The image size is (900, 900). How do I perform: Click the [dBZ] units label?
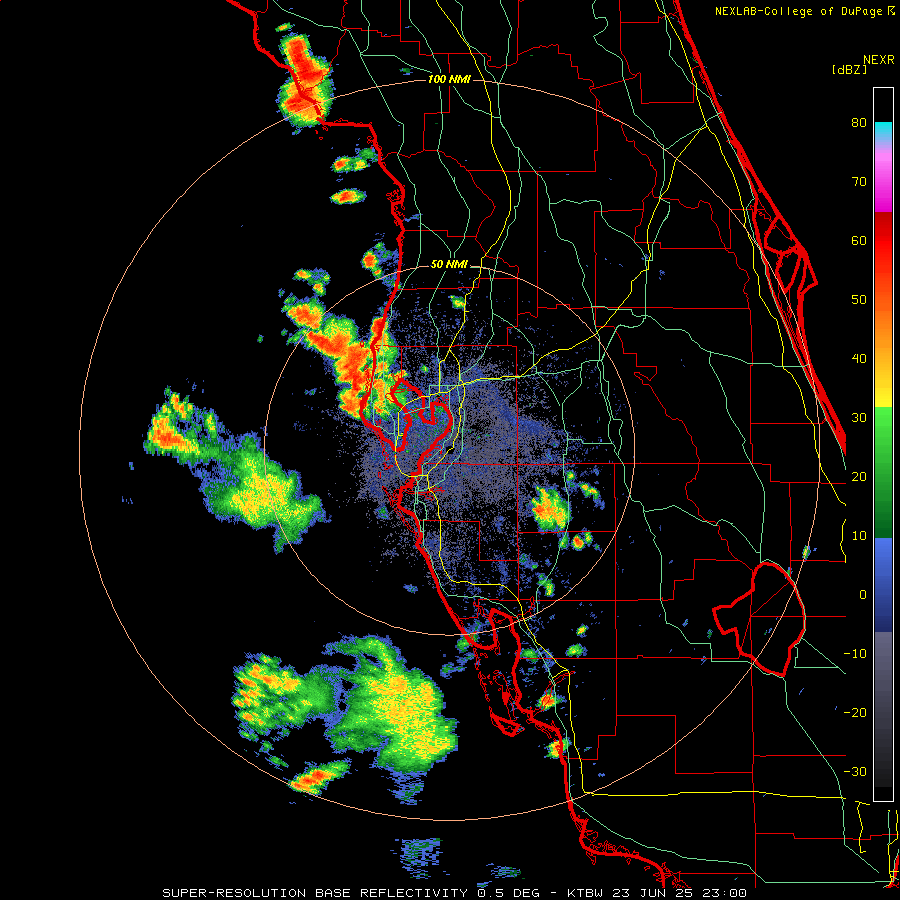pyautogui.click(x=849, y=69)
